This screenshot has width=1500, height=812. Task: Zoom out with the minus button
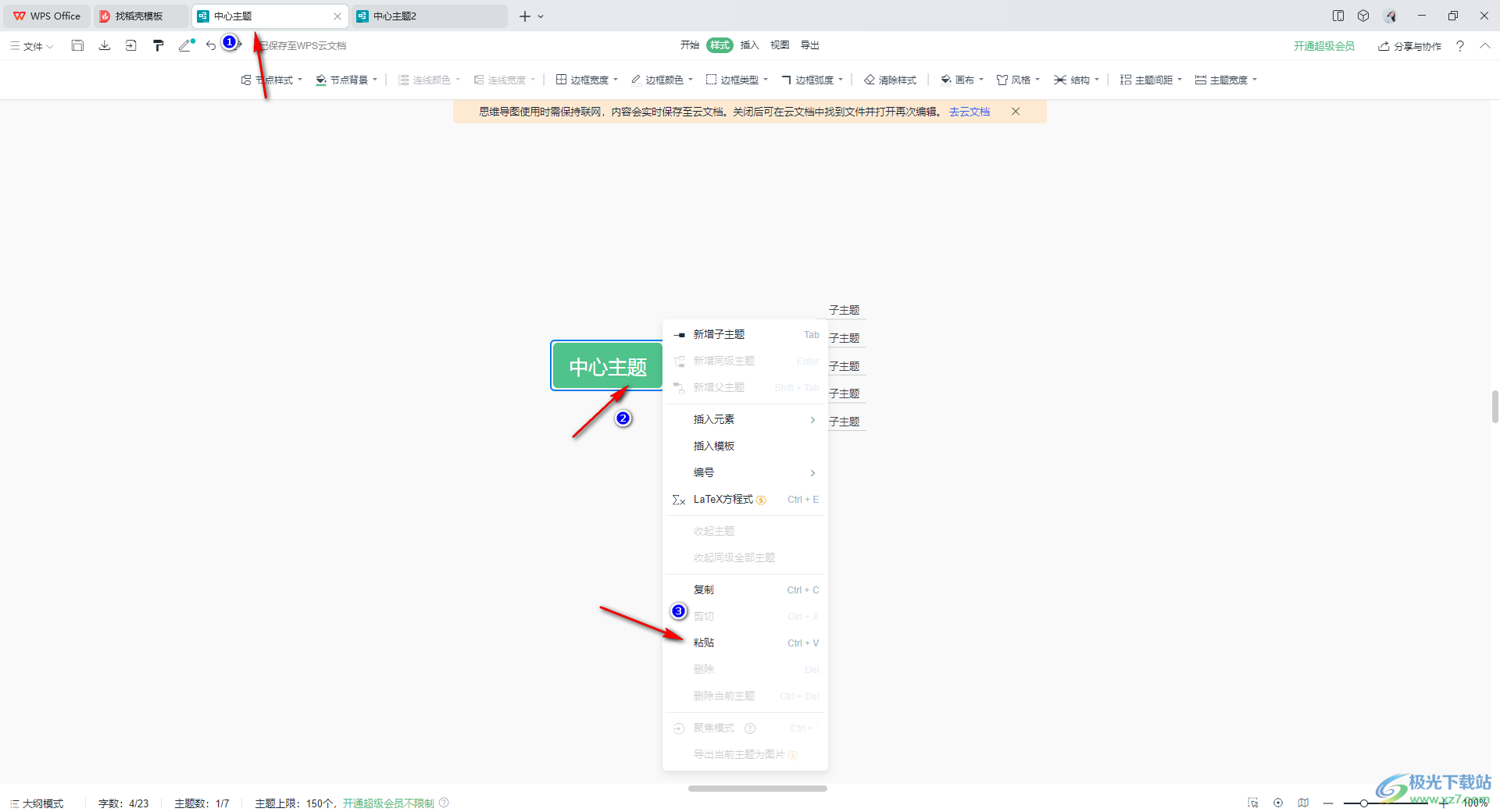1328,803
